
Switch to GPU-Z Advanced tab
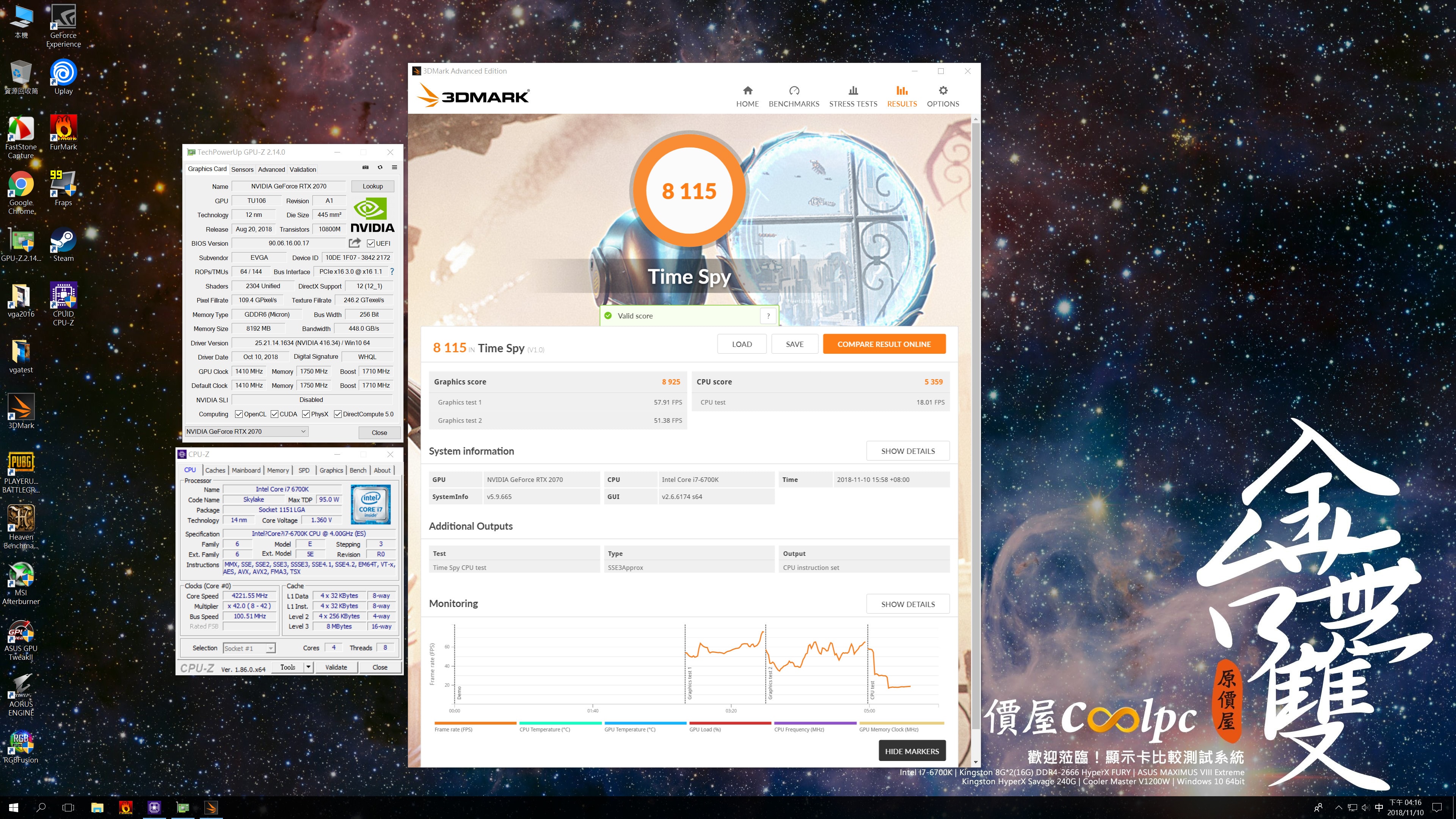(x=271, y=169)
